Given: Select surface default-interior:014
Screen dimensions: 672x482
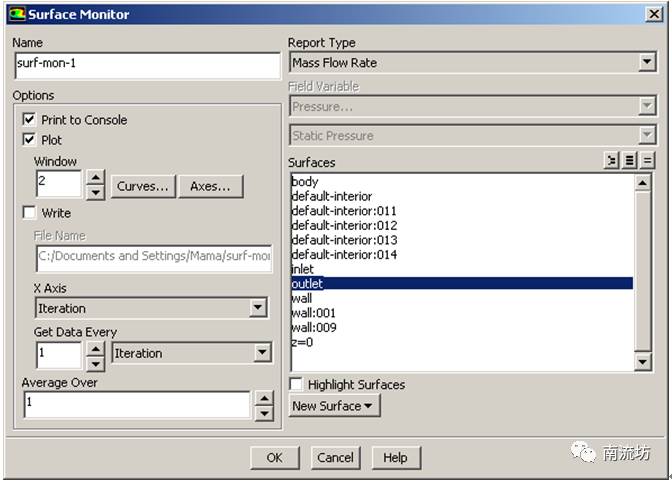Looking at the screenshot, I should pos(462,254).
